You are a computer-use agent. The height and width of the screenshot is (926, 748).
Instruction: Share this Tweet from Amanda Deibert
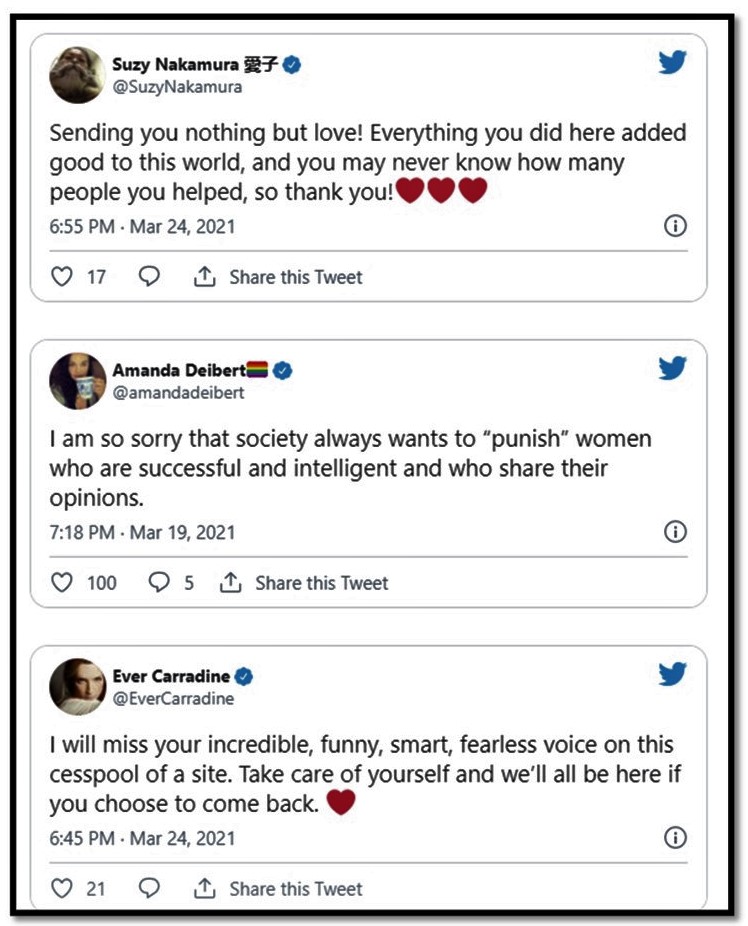click(x=305, y=583)
